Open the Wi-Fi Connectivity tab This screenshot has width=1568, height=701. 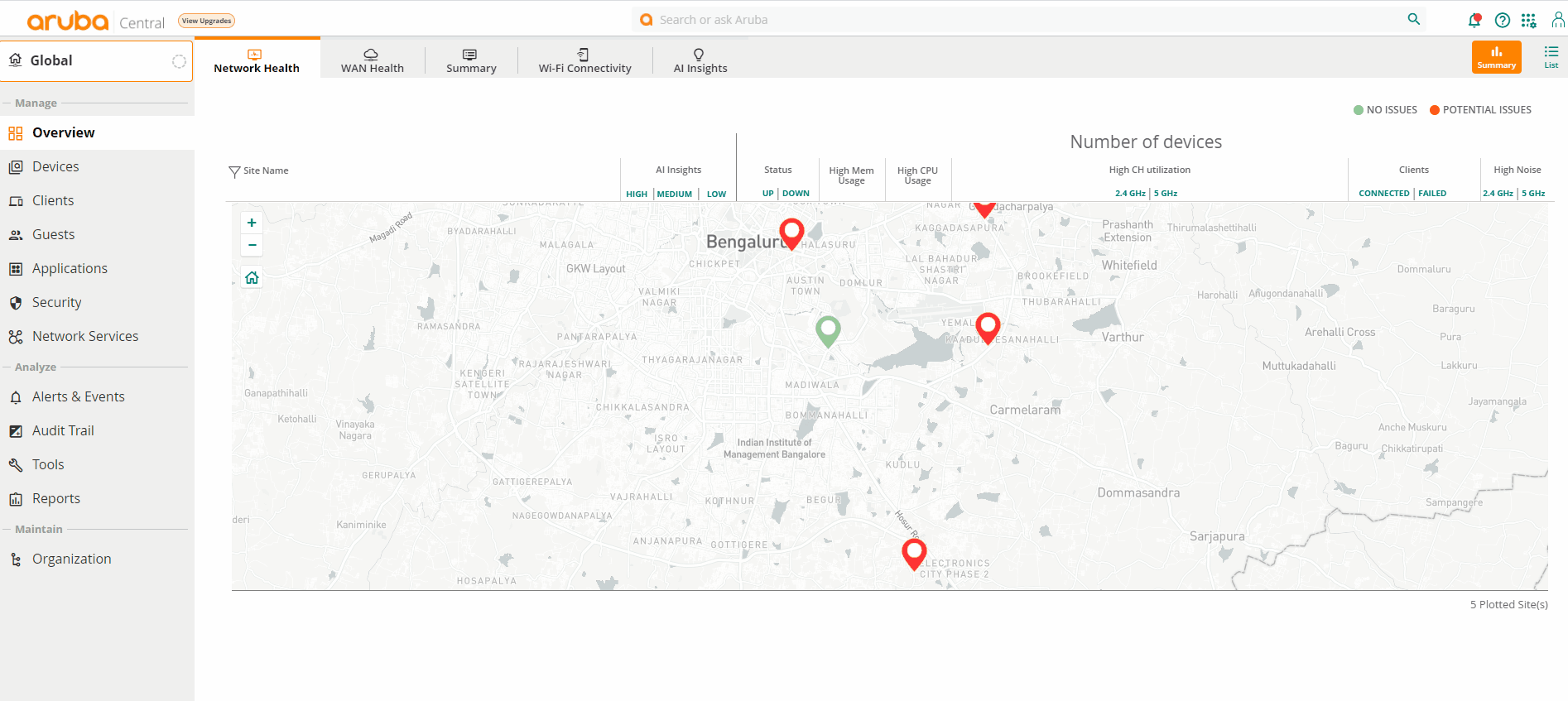point(584,60)
